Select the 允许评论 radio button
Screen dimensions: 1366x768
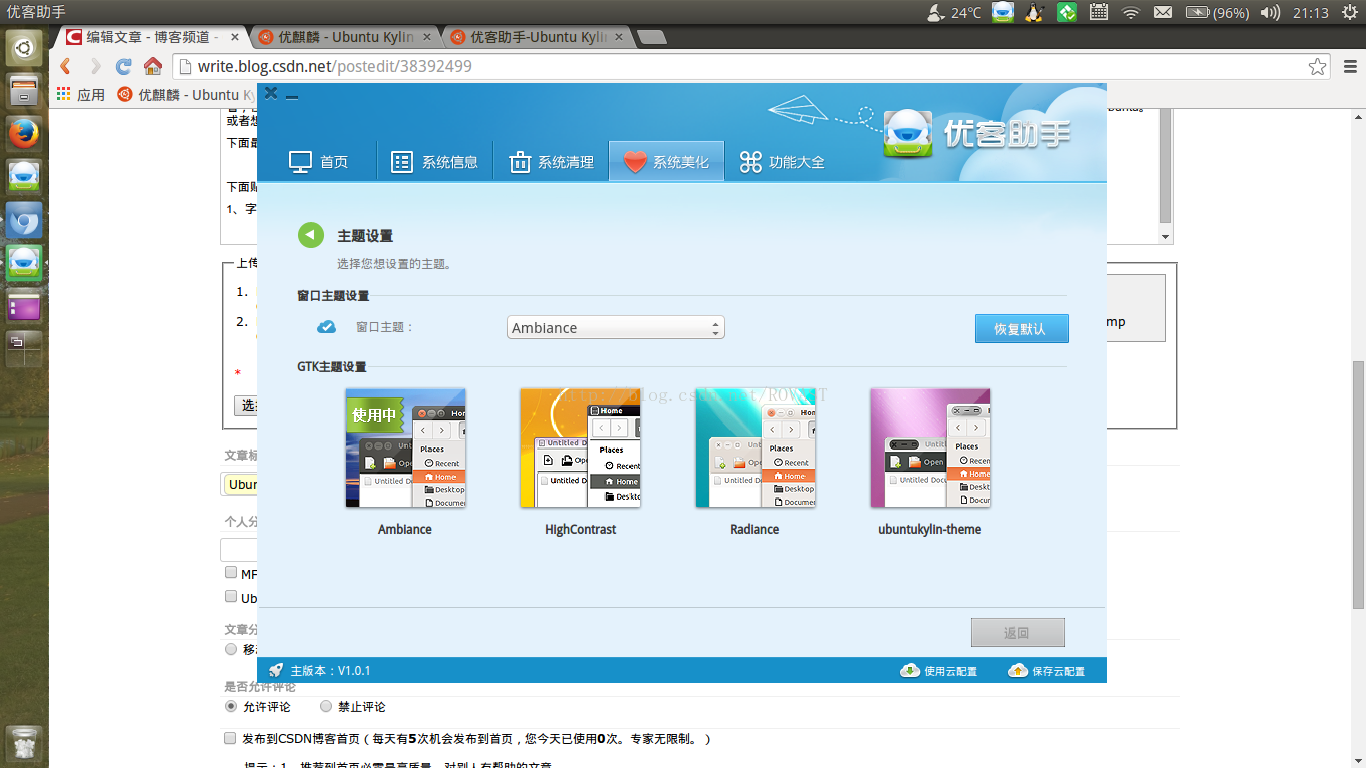(232, 706)
